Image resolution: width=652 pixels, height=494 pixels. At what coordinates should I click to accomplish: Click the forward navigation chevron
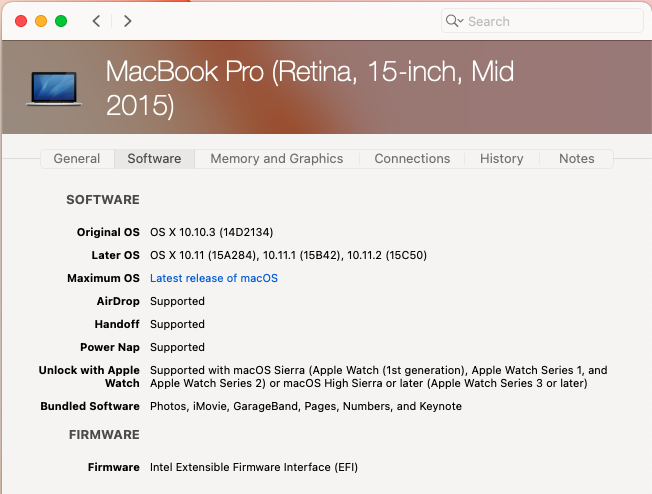[x=127, y=21]
